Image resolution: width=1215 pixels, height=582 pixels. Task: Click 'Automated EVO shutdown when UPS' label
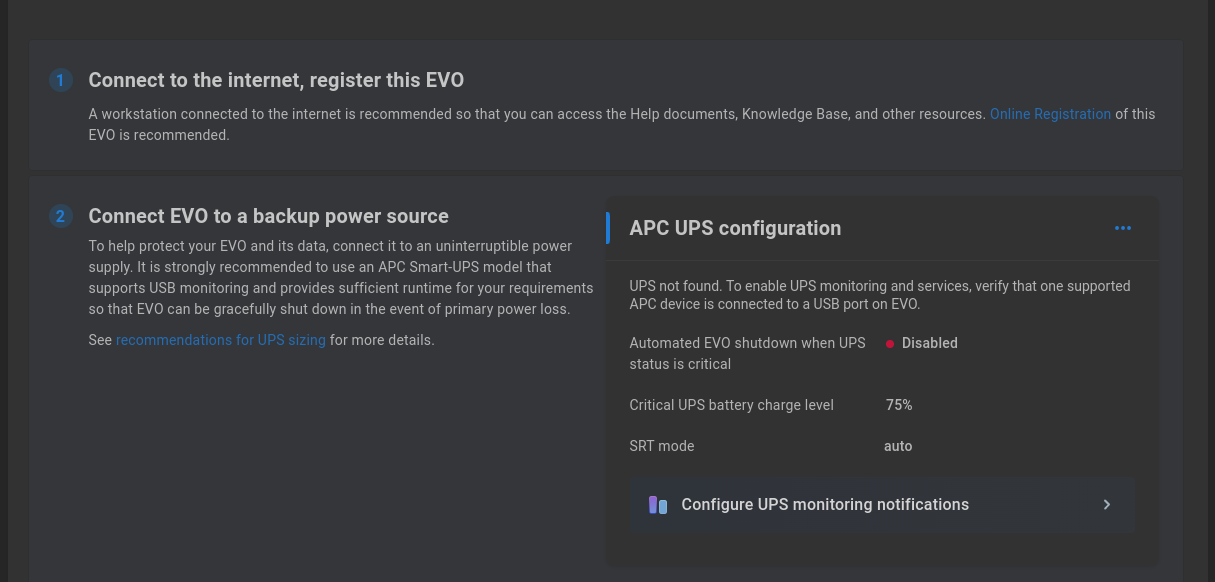(x=748, y=353)
